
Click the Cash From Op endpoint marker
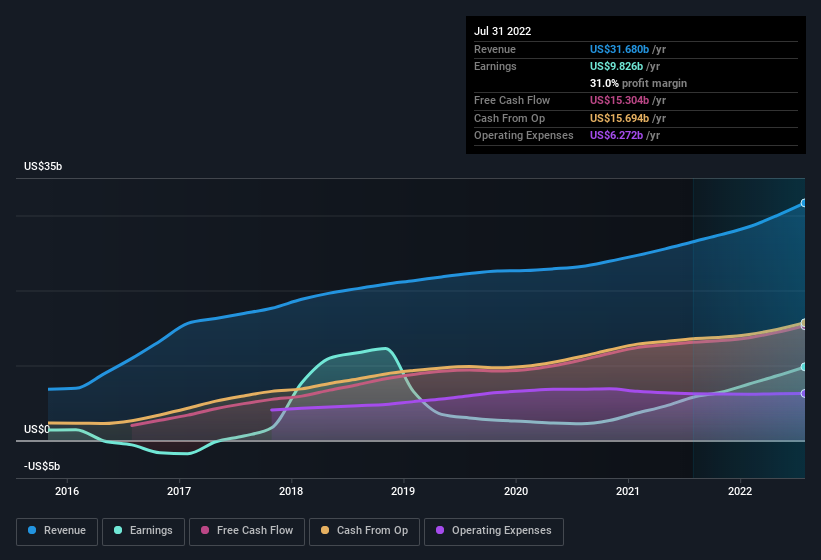click(804, 322)
